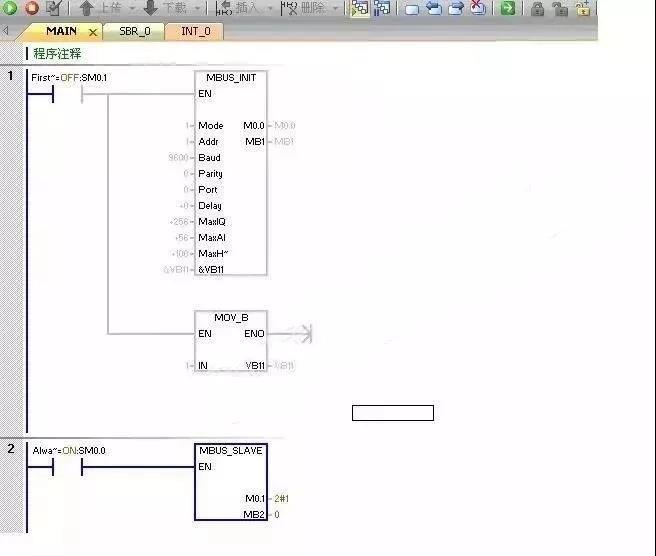Click the VB11 output of MOV_B
This screenshot has height=556, width=656.
click(x=255, y=366)
